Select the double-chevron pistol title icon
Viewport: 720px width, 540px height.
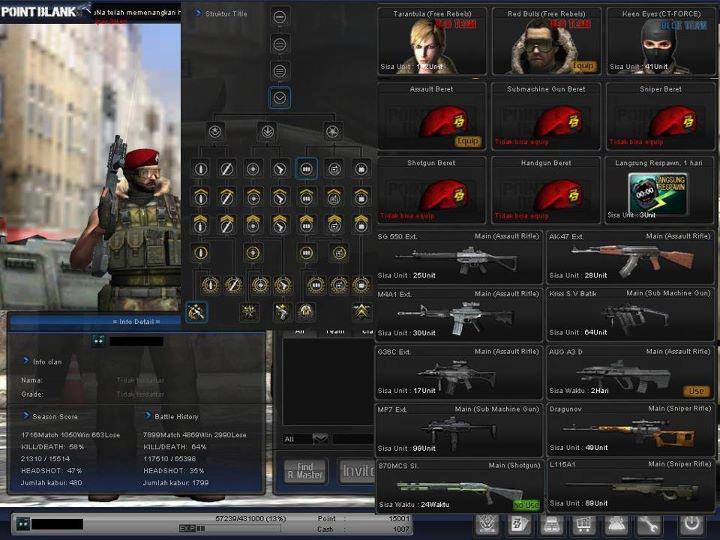click(280, 225)
